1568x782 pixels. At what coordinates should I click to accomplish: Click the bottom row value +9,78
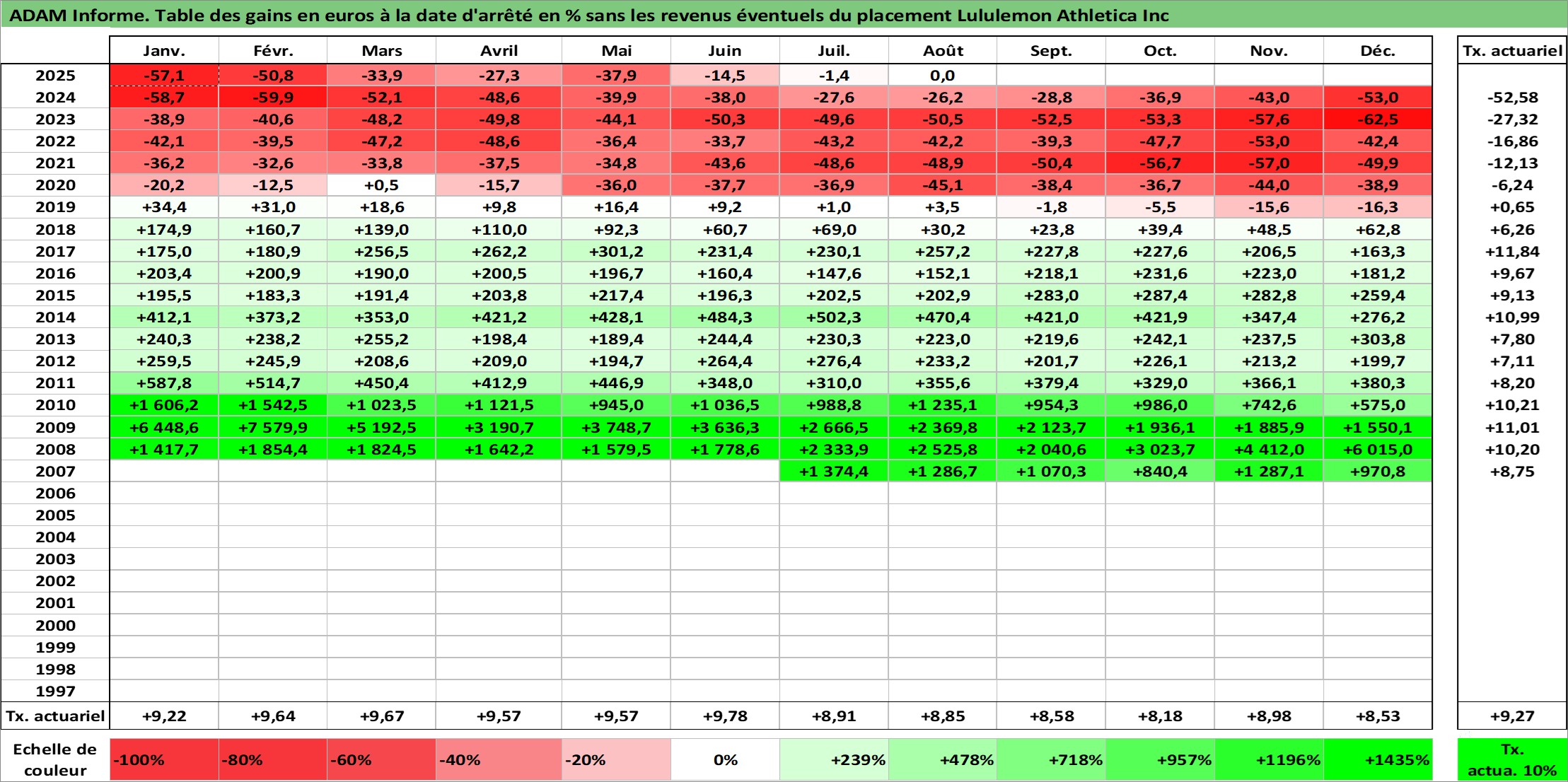tap(725, 716)
